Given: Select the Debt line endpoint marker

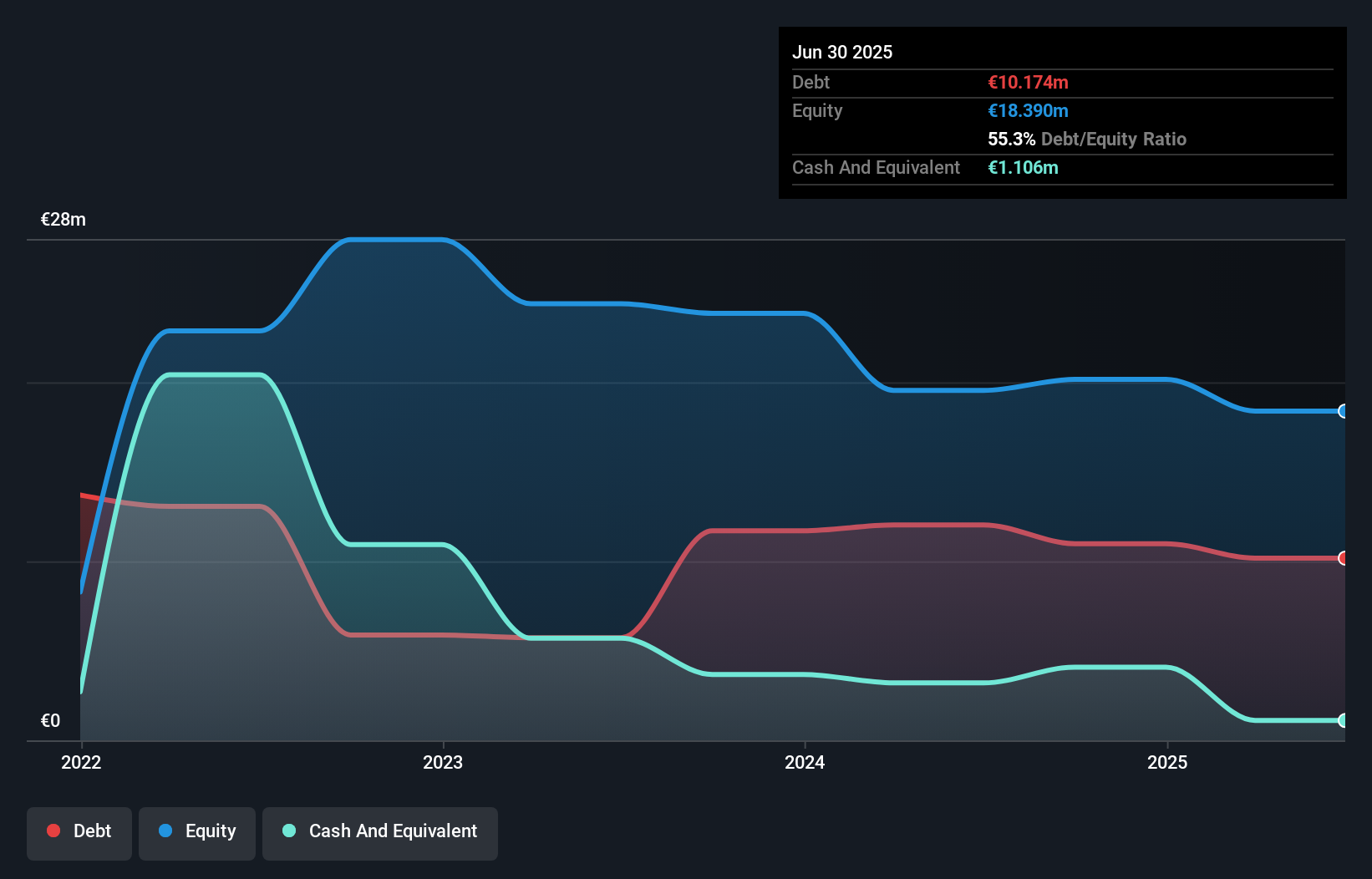Looking at the screenshot, I should pyautogui.click(x=1343, y=558).
